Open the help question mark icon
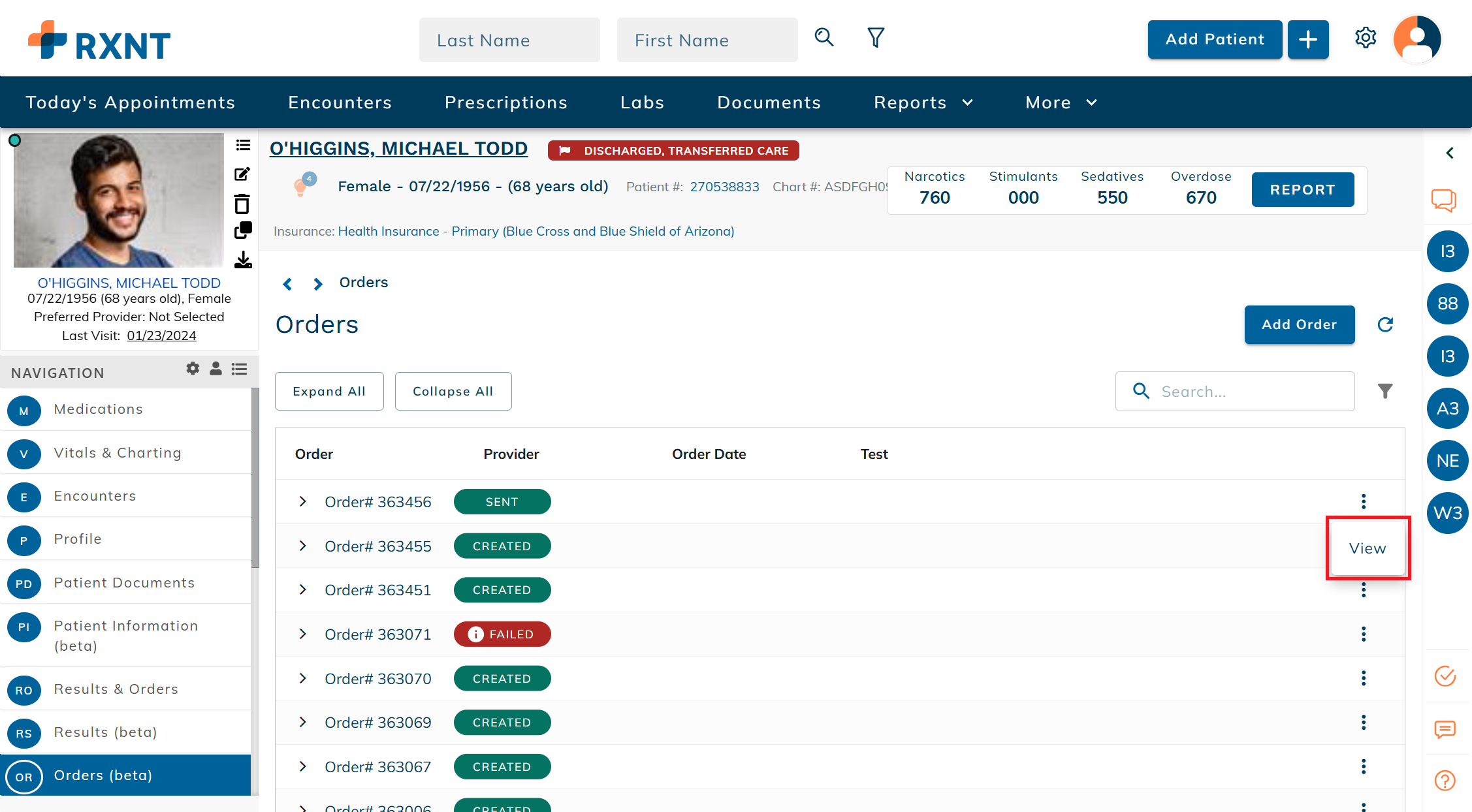The height and width of the screenshot is (812, 1472). click(x=1445, y=780)
